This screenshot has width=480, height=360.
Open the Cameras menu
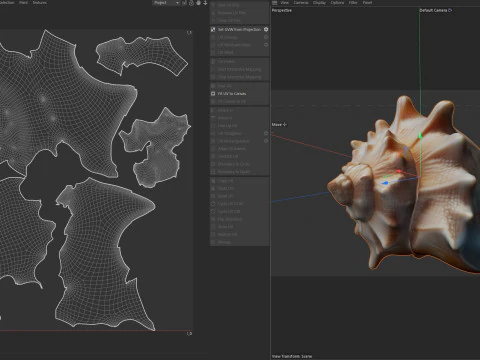(x=301, y=3)
